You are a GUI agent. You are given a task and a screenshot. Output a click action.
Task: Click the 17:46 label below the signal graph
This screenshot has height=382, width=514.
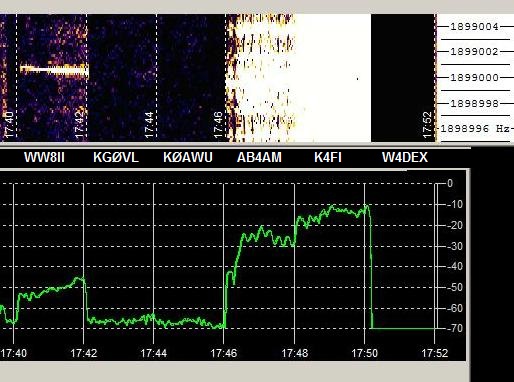pyautogui.click(x=224, y=353)
